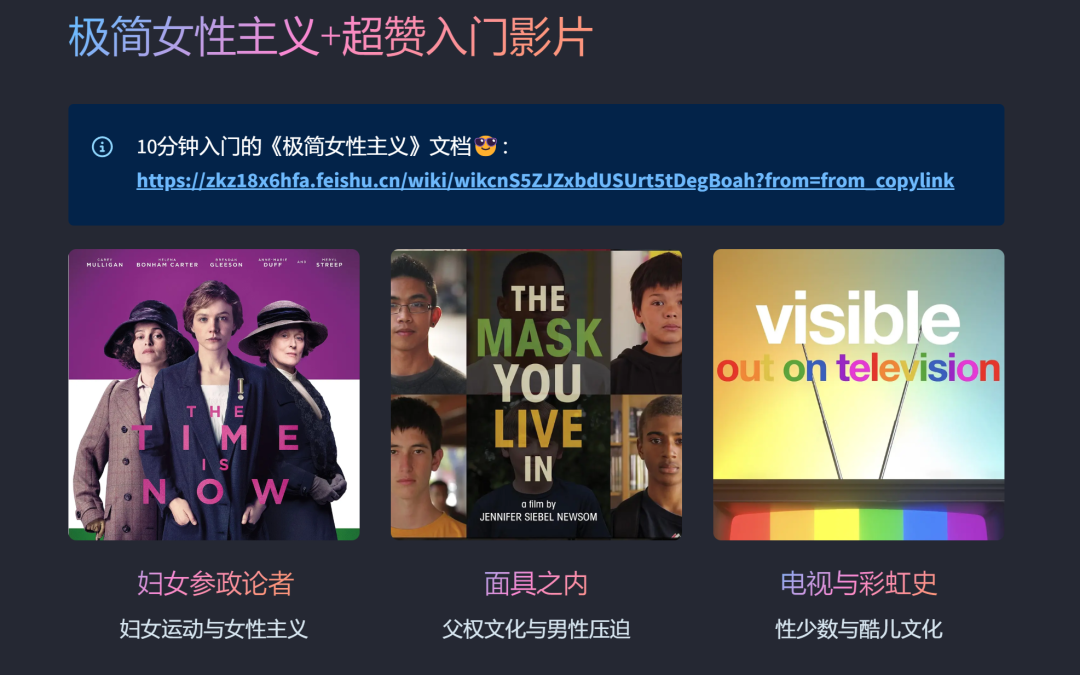Click the callout text 10分钟入门的《极简女性主义》文档
Image resolution: width=1080 pixels, height=675 pixels.
[304, 146]
